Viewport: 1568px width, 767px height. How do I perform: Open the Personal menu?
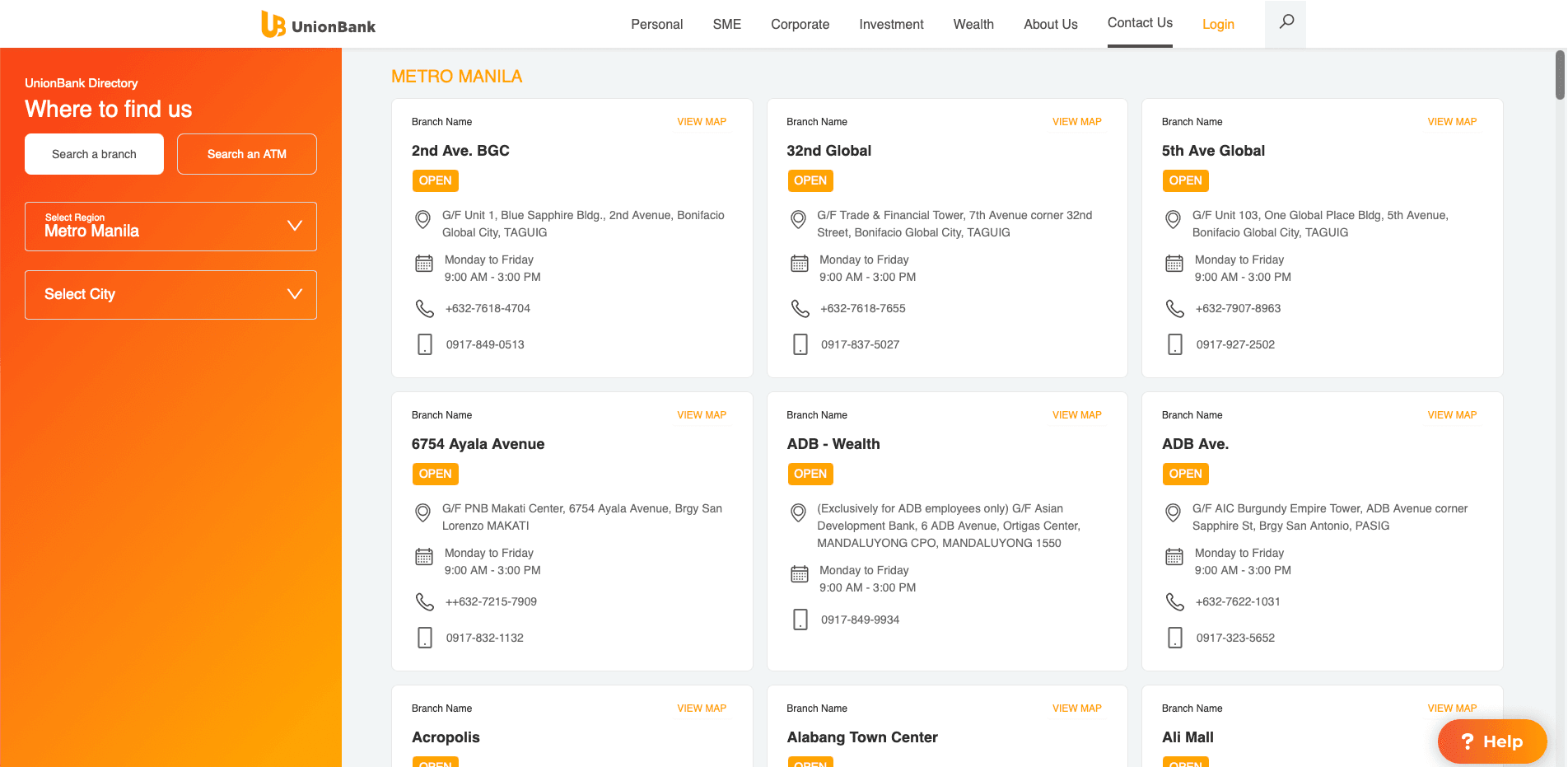point(656,25)
